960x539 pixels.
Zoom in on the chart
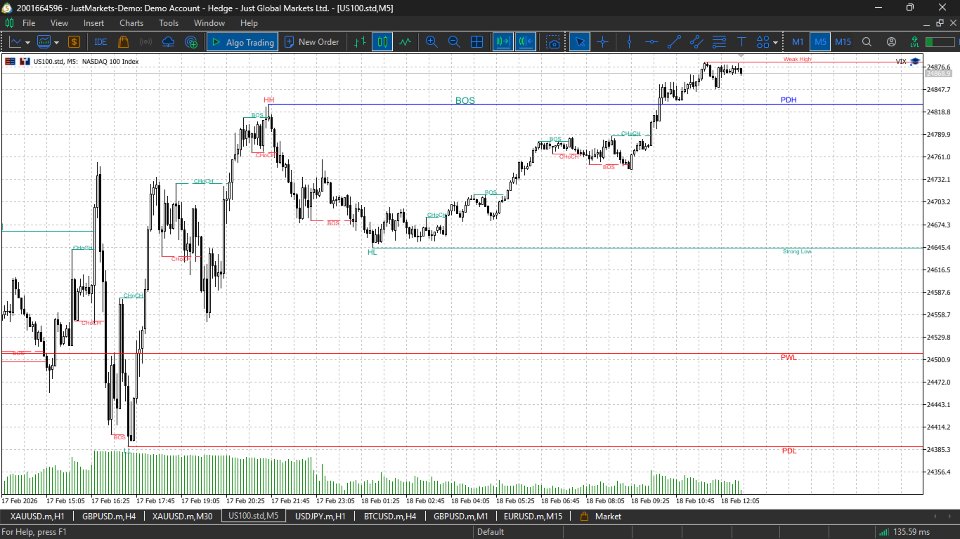point(432,42)
